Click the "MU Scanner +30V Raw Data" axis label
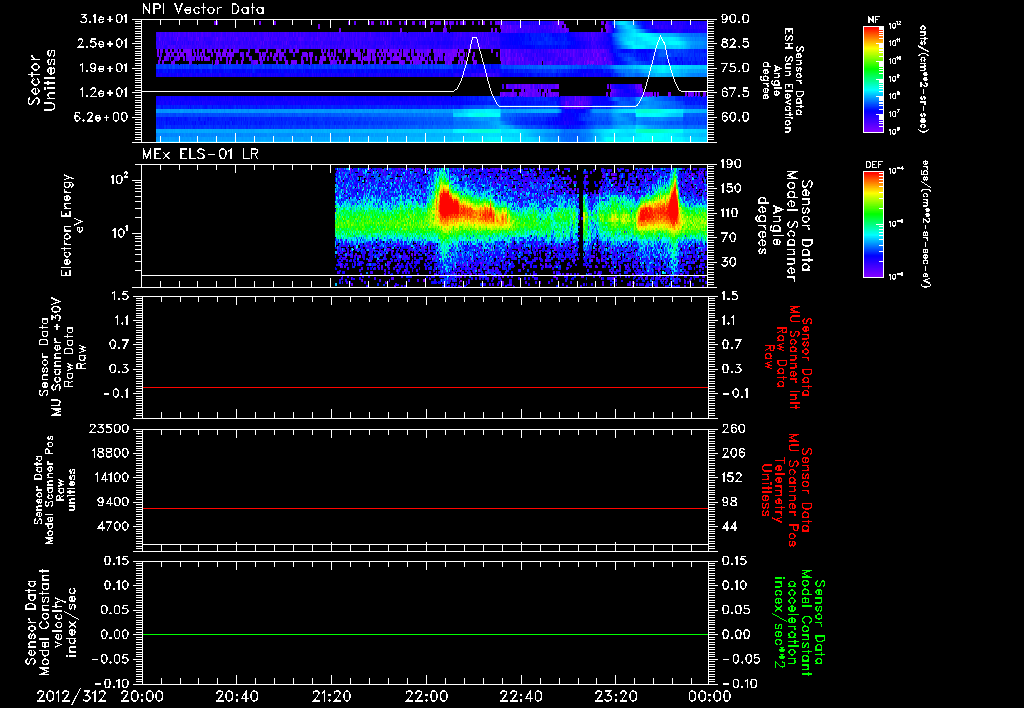 click(x=63, y=357)
